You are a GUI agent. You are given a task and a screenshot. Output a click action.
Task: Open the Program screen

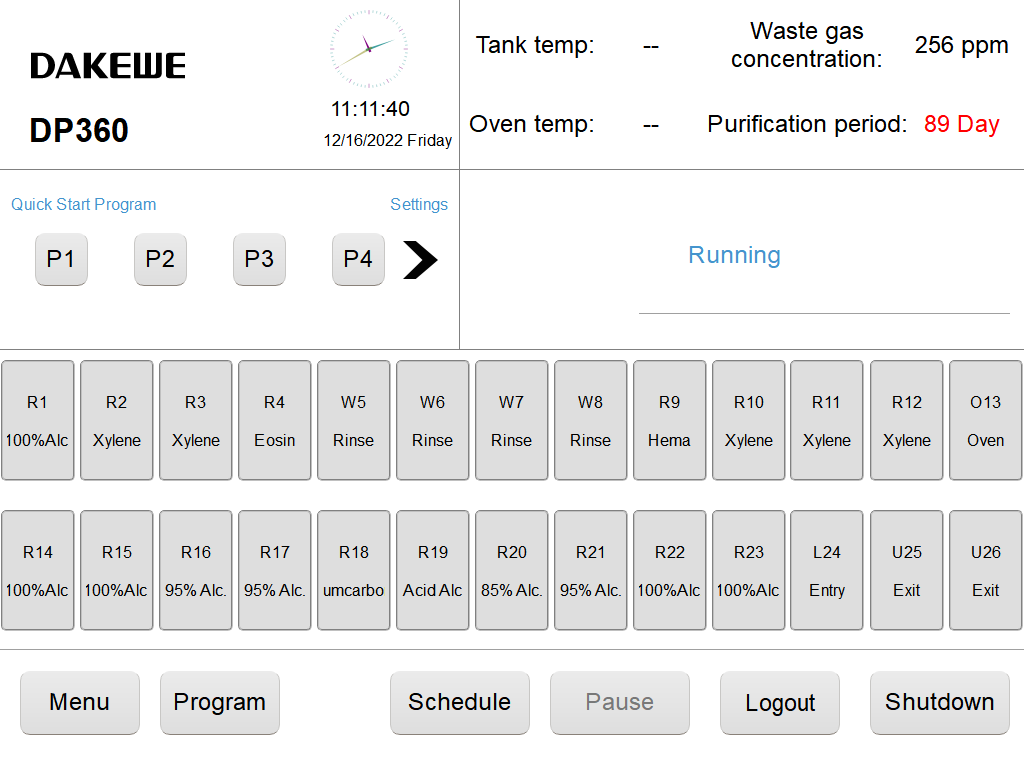click(x=219, y=702)
